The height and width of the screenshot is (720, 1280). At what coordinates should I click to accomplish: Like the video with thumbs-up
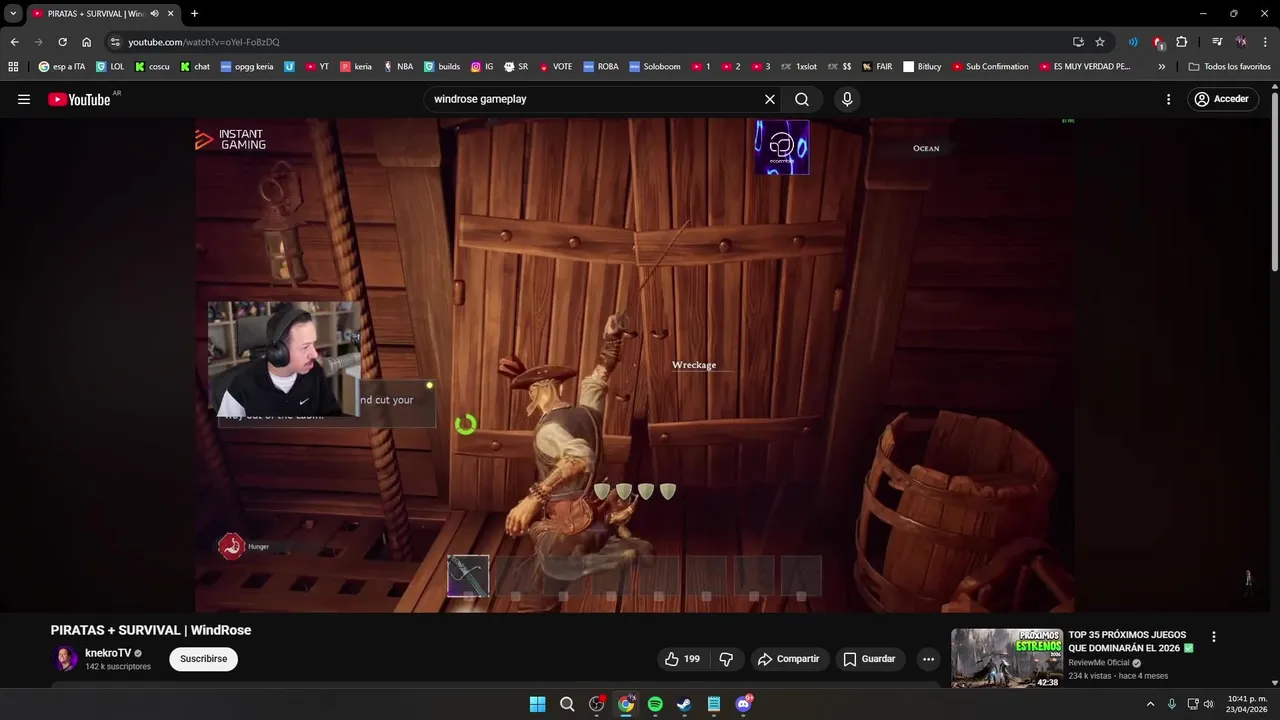[681, 659]
